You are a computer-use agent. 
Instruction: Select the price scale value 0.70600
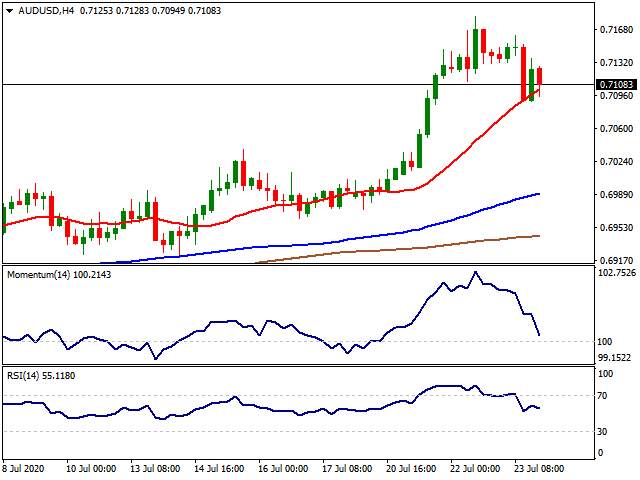point(616,129)
